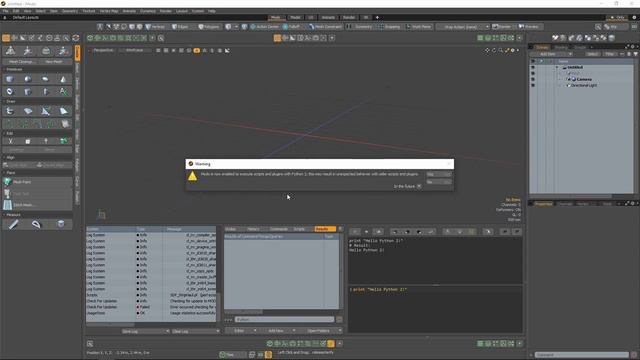Toggle visibility eye of Directional Light

533,85
